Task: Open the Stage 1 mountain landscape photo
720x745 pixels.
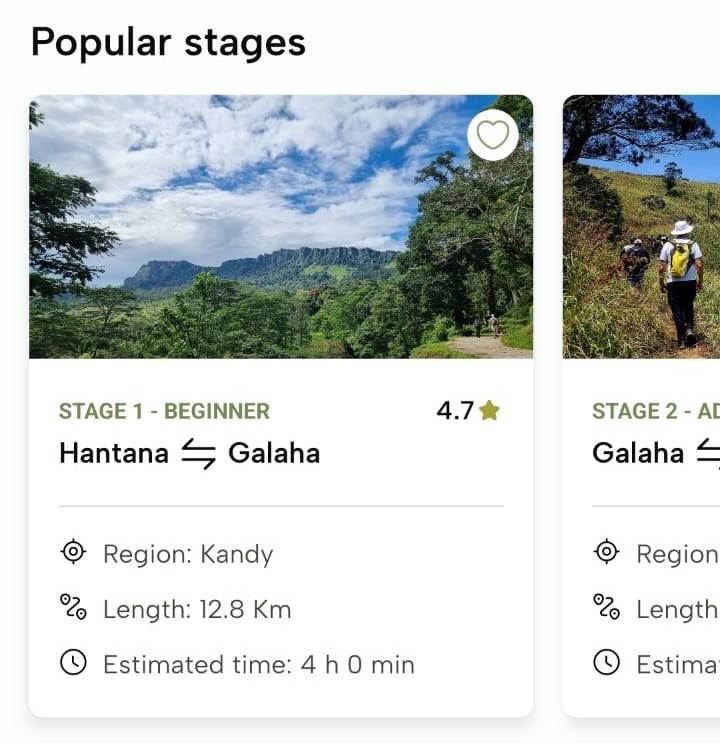Action: (281, 227)
